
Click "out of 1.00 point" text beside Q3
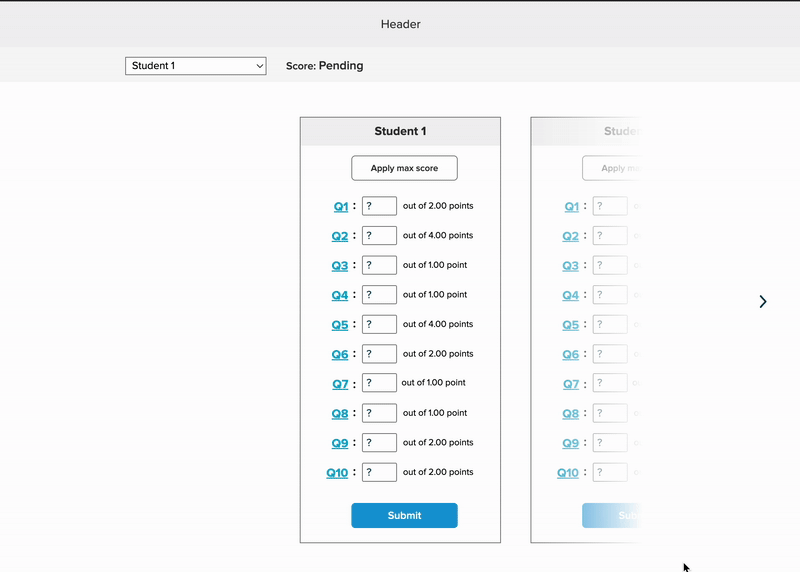tap(435, 265)
